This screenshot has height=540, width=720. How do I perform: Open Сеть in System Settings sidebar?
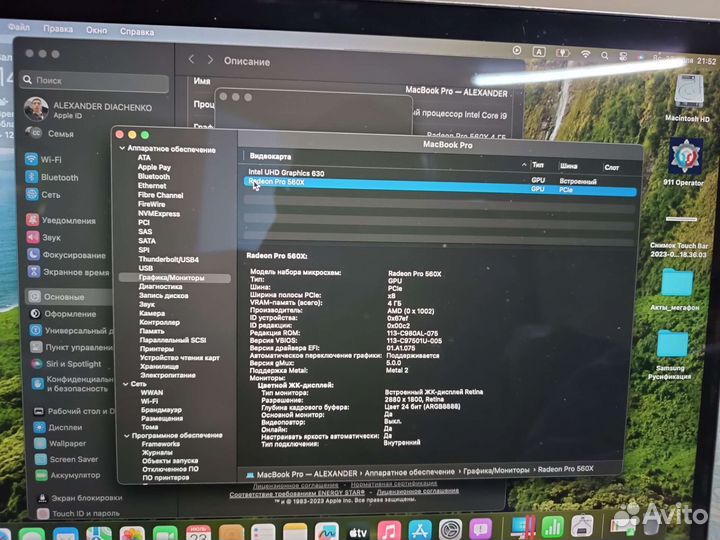click(43, 195)
